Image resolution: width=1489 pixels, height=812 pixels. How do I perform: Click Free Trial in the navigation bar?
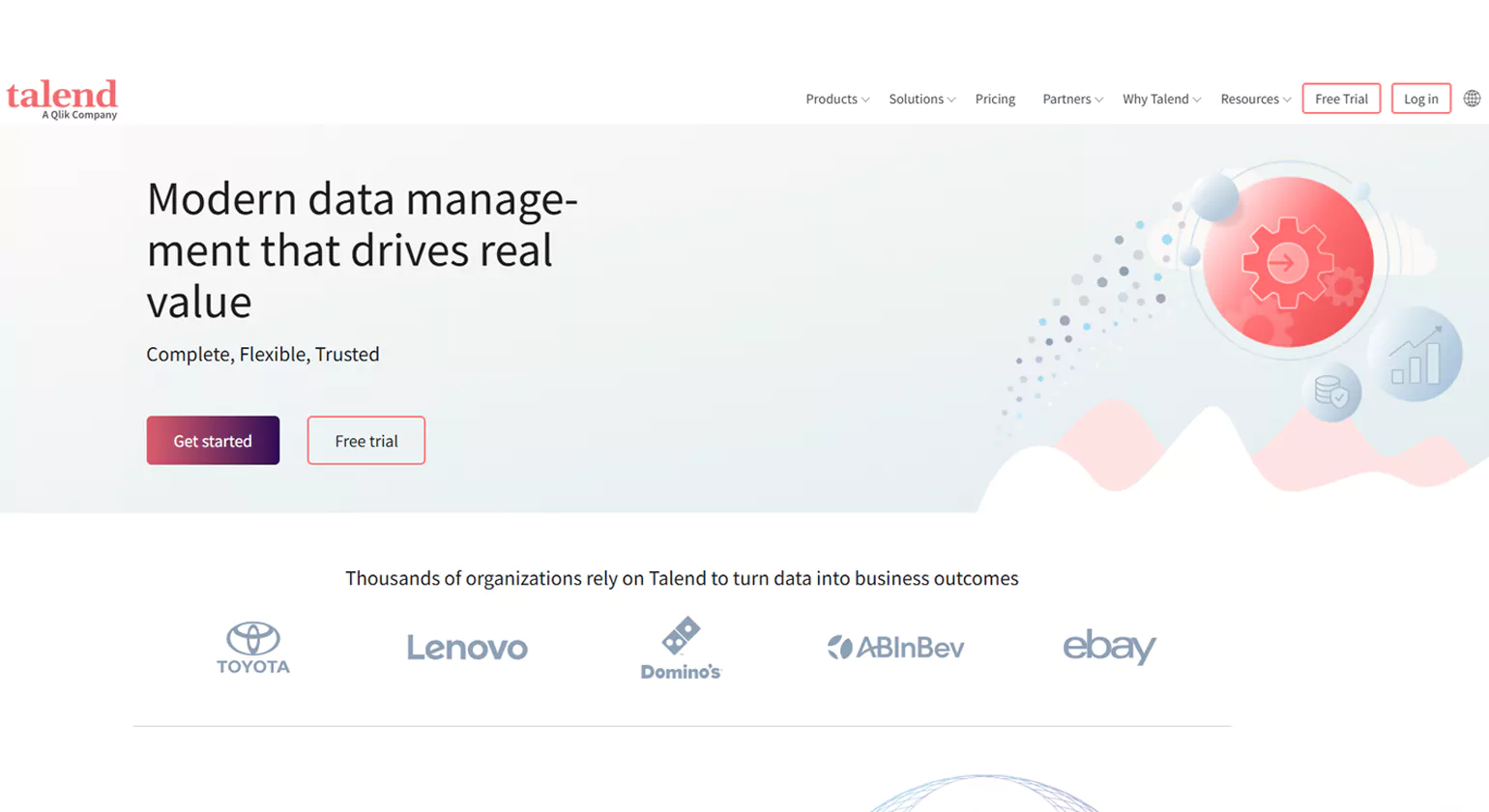(x=1341, y=99)
